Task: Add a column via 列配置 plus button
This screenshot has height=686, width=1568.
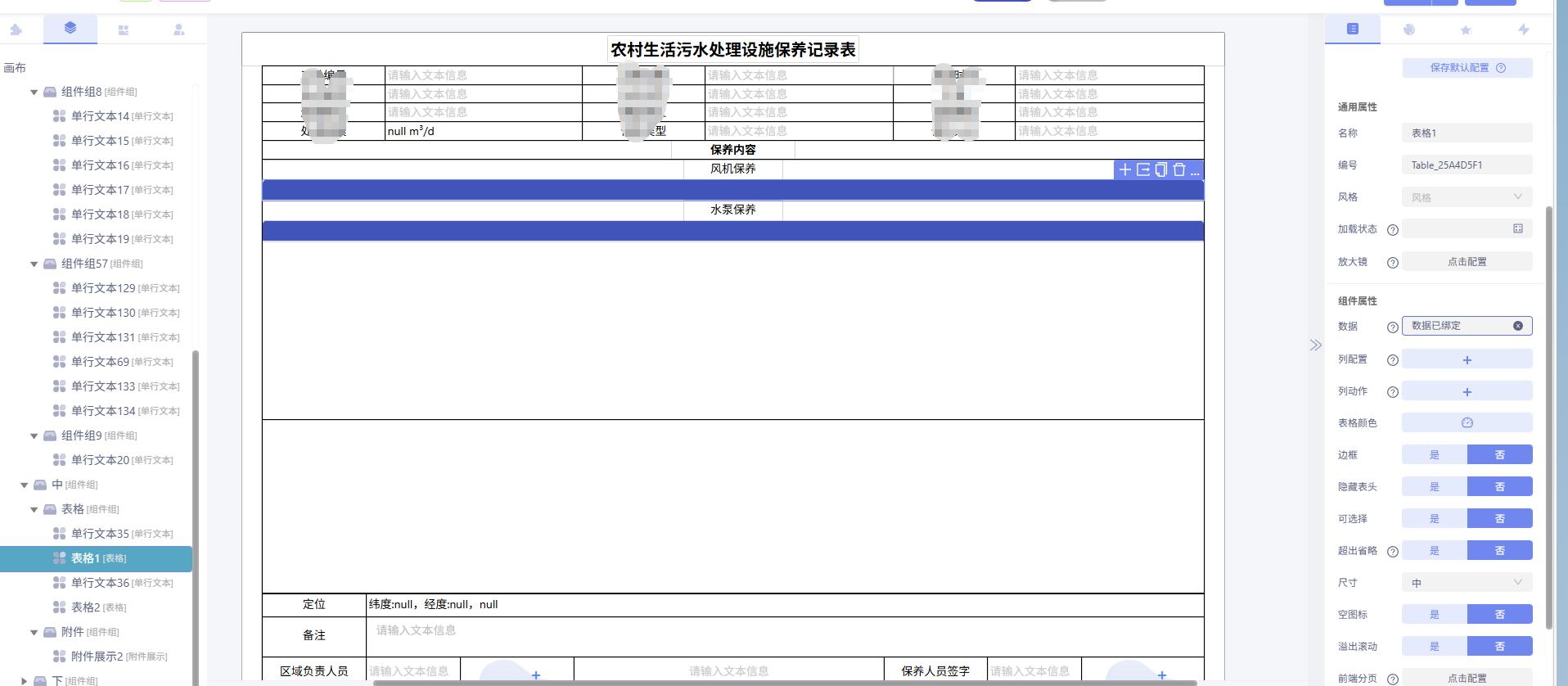Action: [1467, 359]
